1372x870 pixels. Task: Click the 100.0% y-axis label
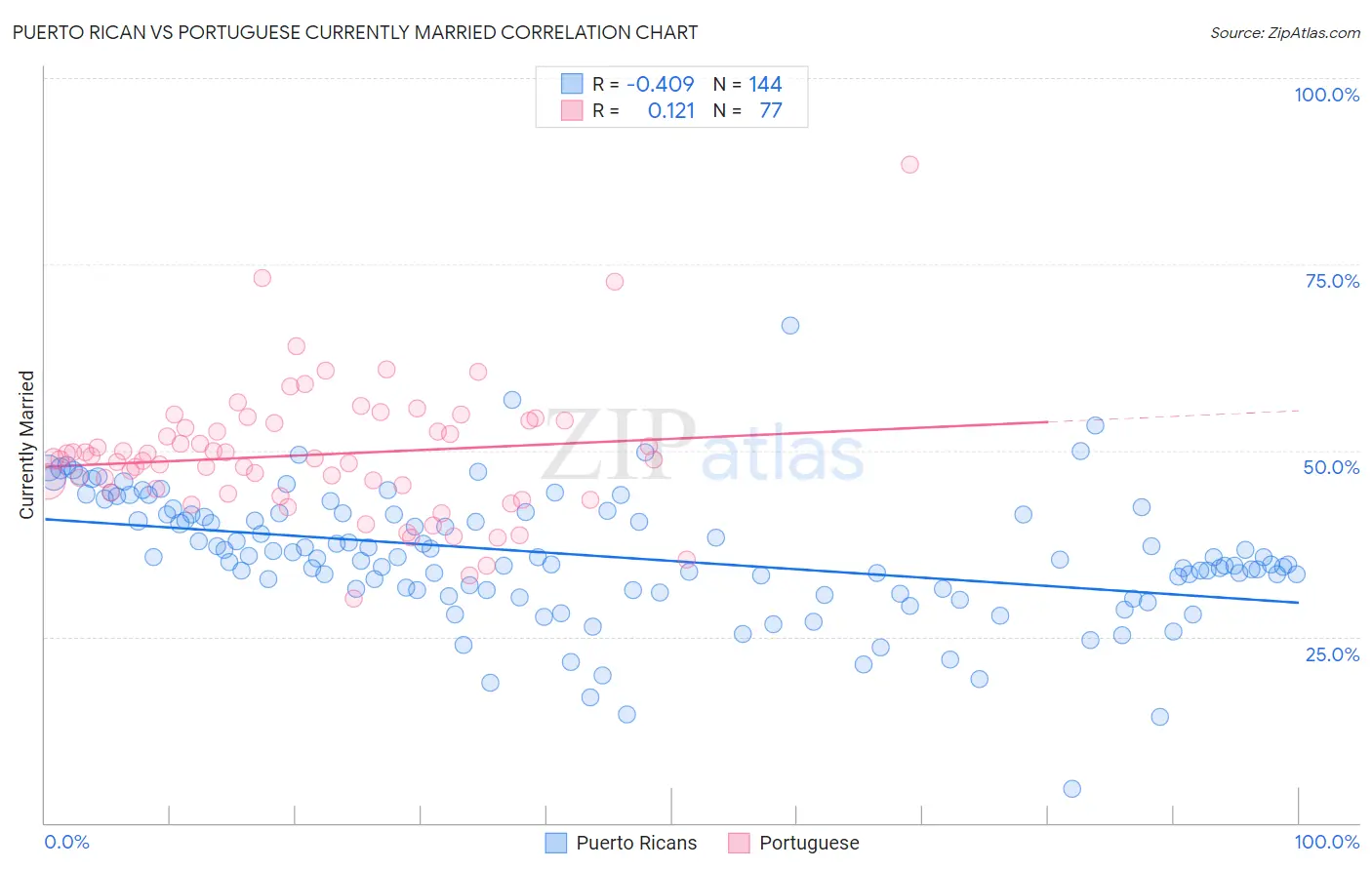[1326, 95]
